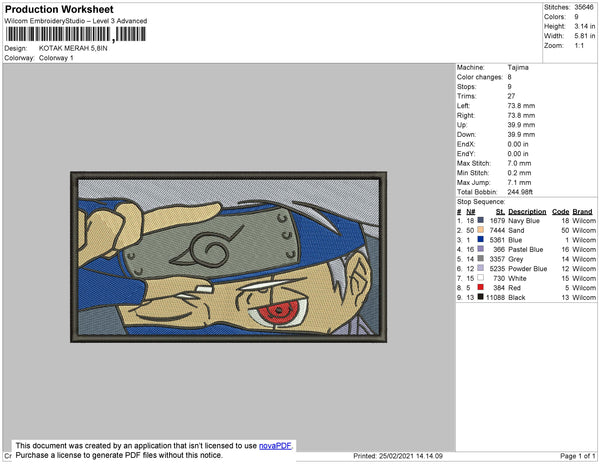
Task: Click the Max Jump value '7.1 mm'
Action: point(519,182)
